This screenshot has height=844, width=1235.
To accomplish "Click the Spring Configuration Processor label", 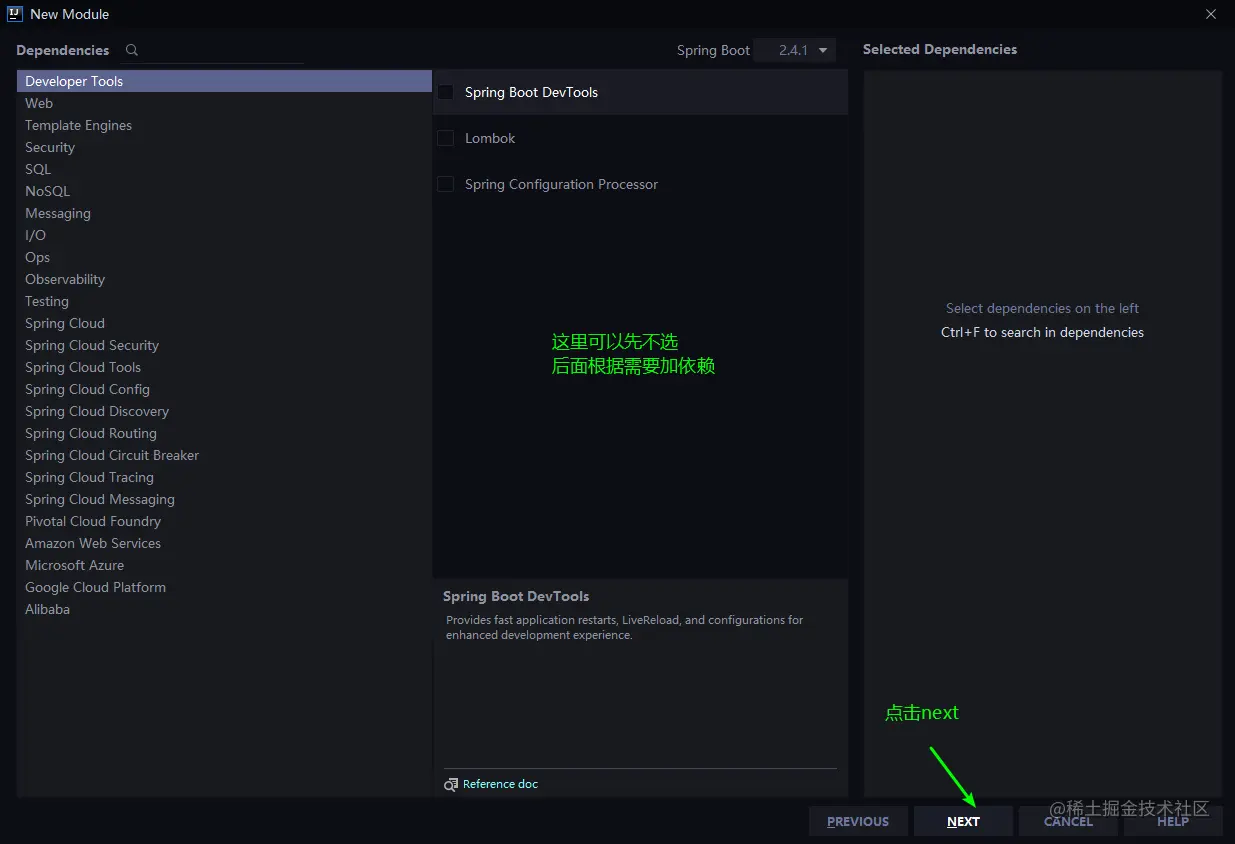I will (561, 184).
